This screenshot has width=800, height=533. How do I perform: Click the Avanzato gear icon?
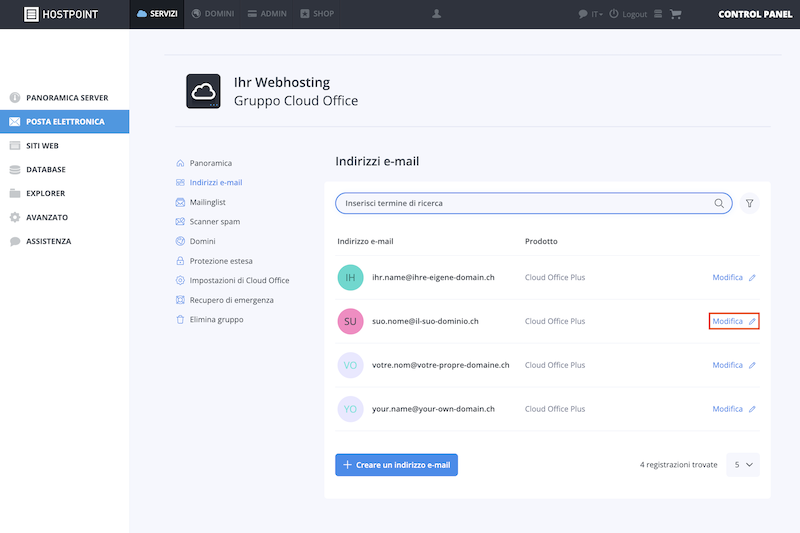[x=15, y=217]
